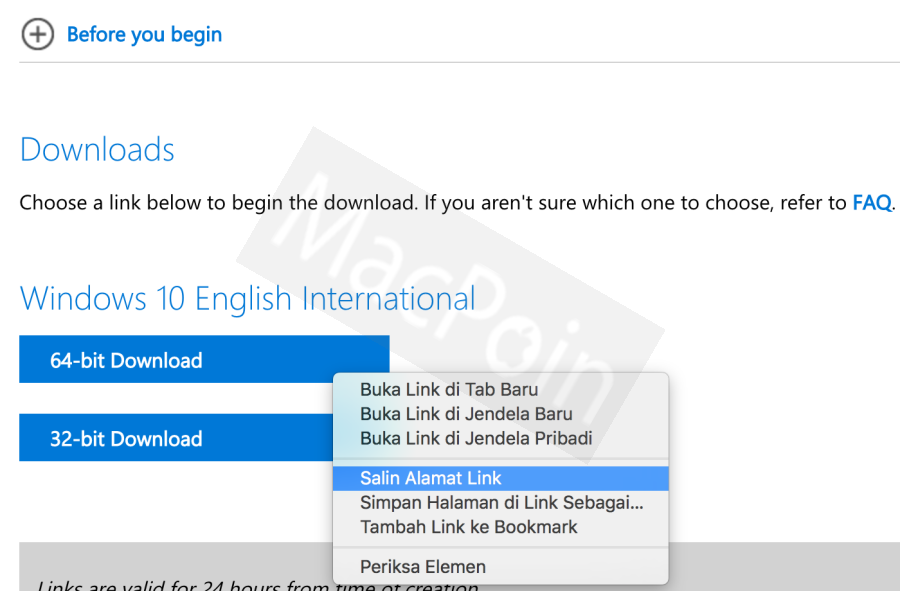Choose Simpan Halaman di Link Sebagai
Screen dimensions: 900x591
coord(501,502)
